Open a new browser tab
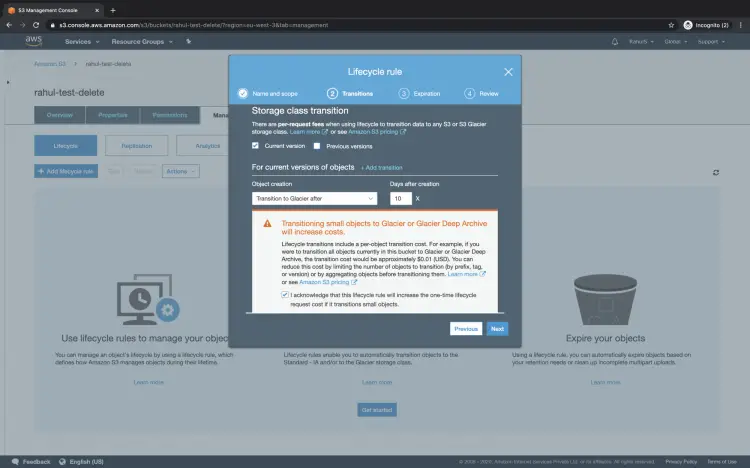Viewport: 750px width, 468px height. [113, 10]
